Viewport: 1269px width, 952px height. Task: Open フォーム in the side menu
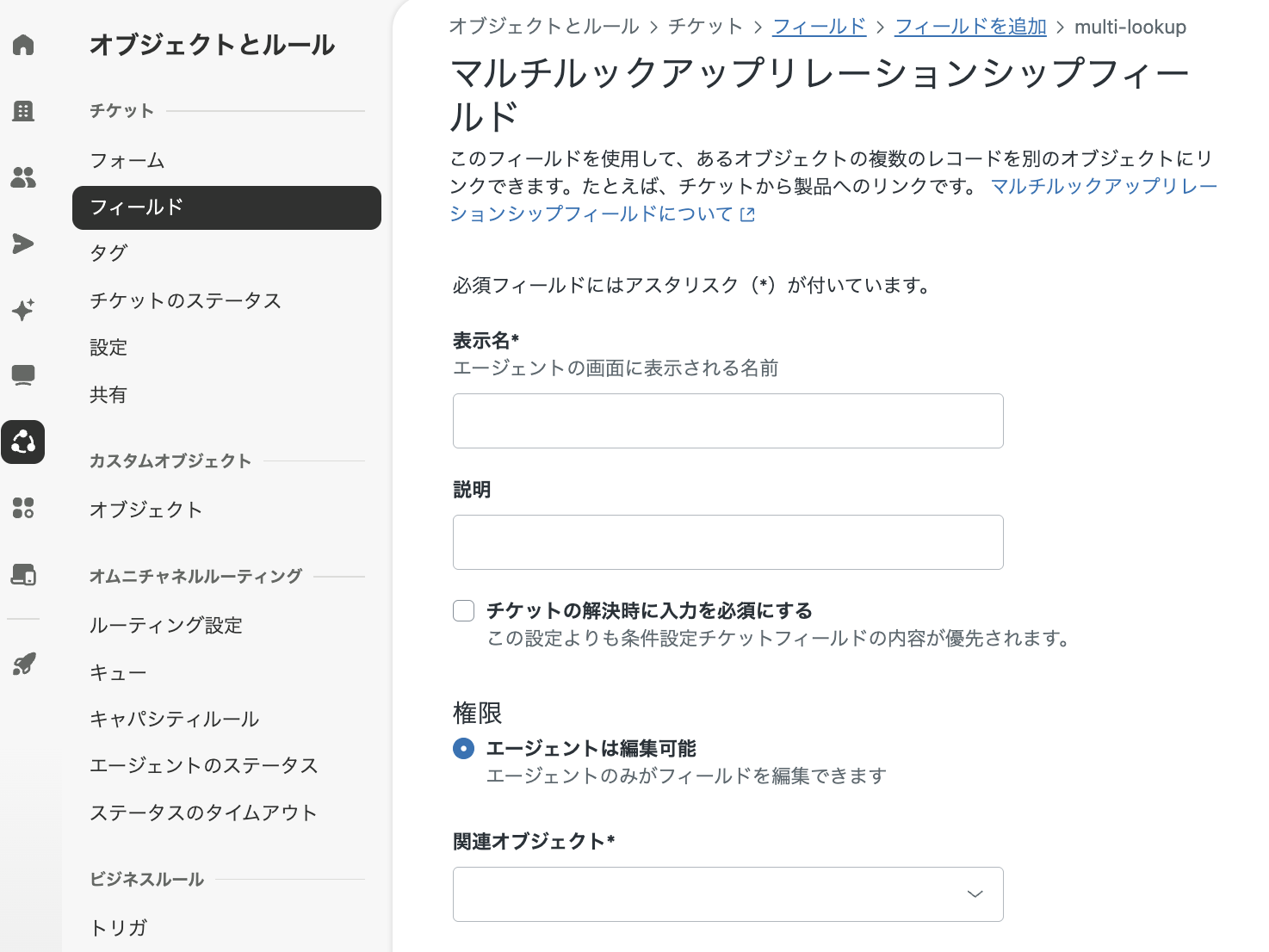pos(127,161)
